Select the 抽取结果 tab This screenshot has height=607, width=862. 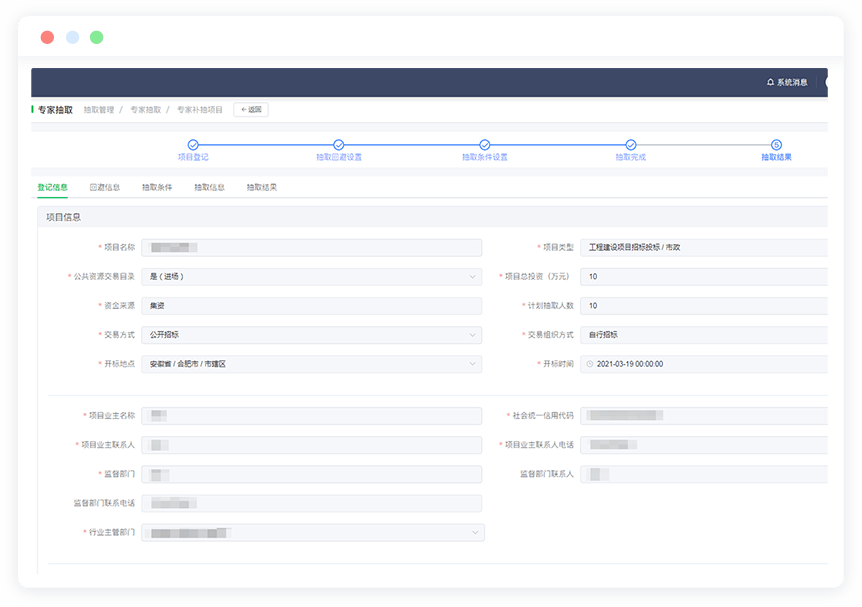(262, 187)
